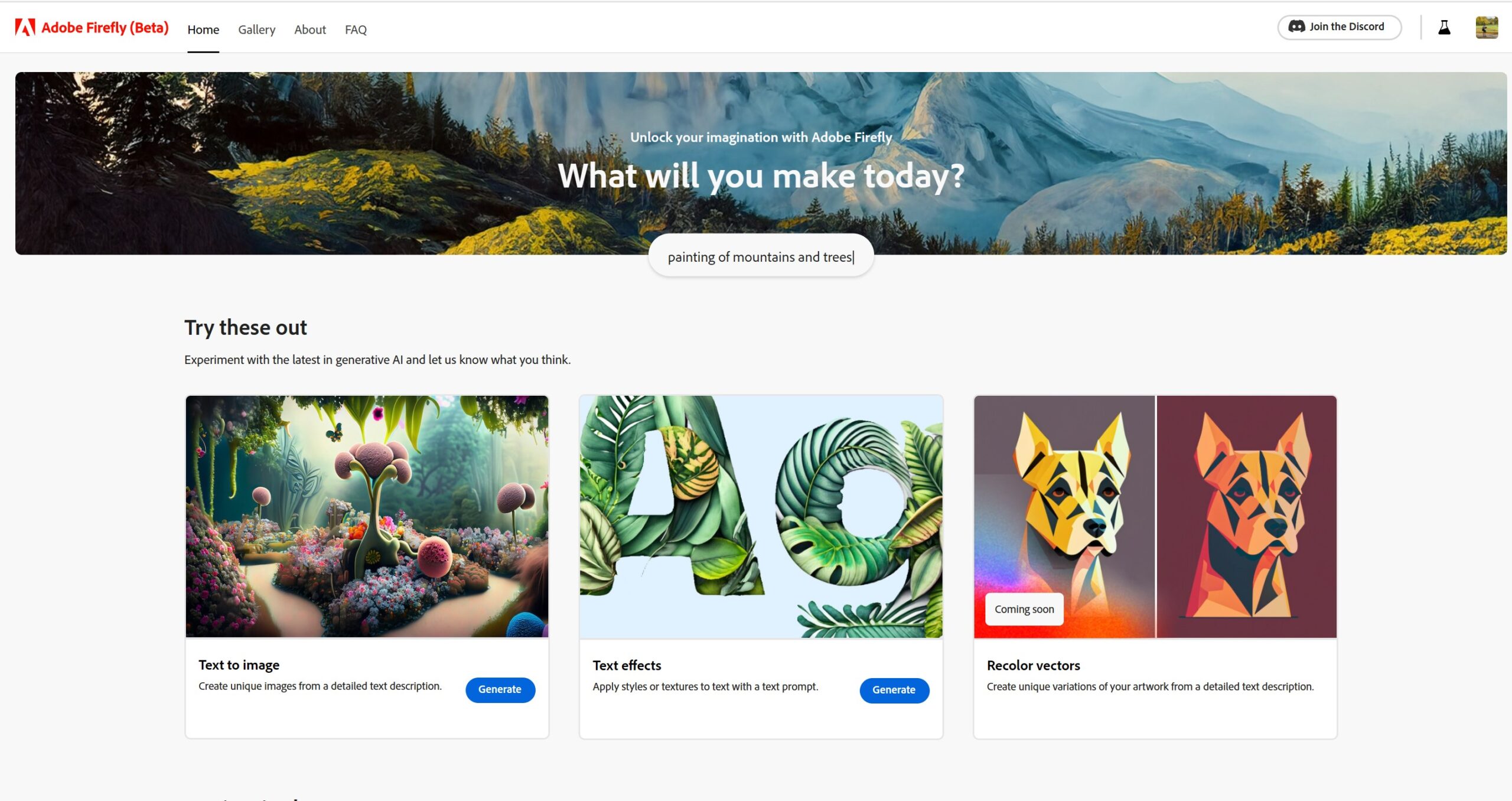Open the Gallery tab
Viewport: 1512px width, 801px height.
point(257,30)
